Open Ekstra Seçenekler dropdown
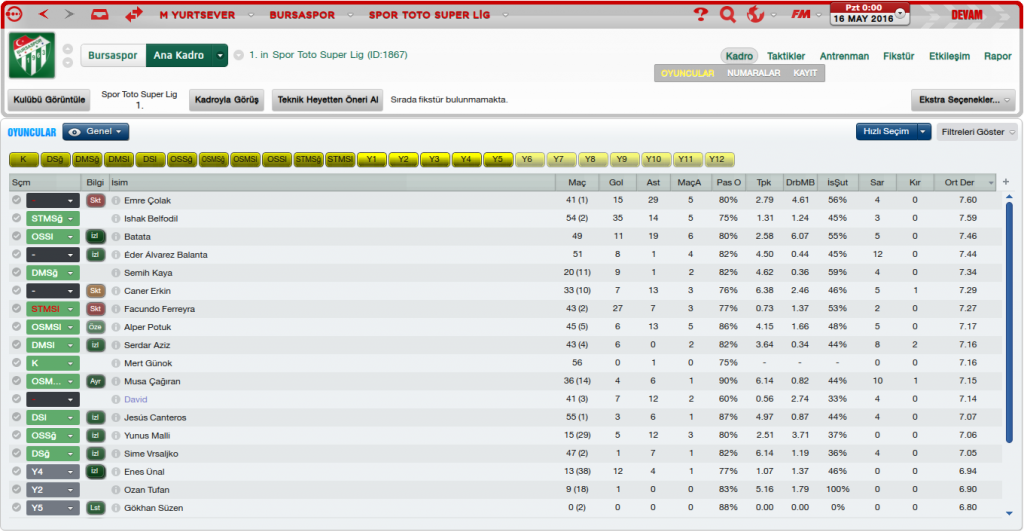Screen dimensions: 1024x531 tap(963, 100)
